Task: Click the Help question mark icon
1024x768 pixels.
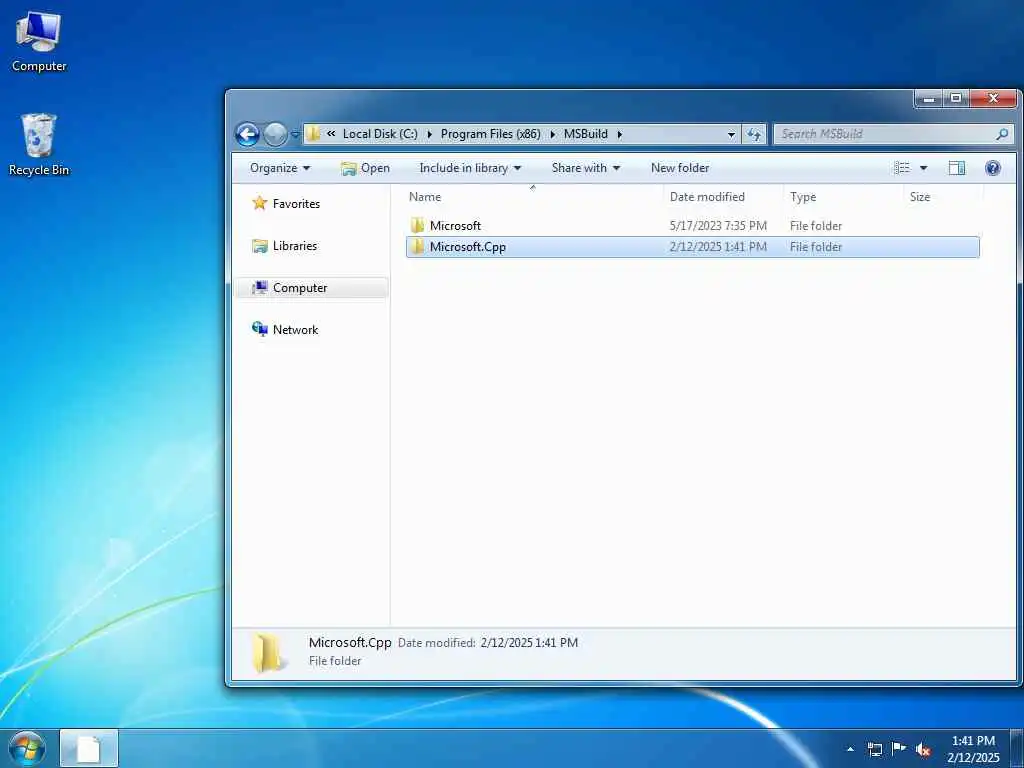Action: tap(993, 168)
